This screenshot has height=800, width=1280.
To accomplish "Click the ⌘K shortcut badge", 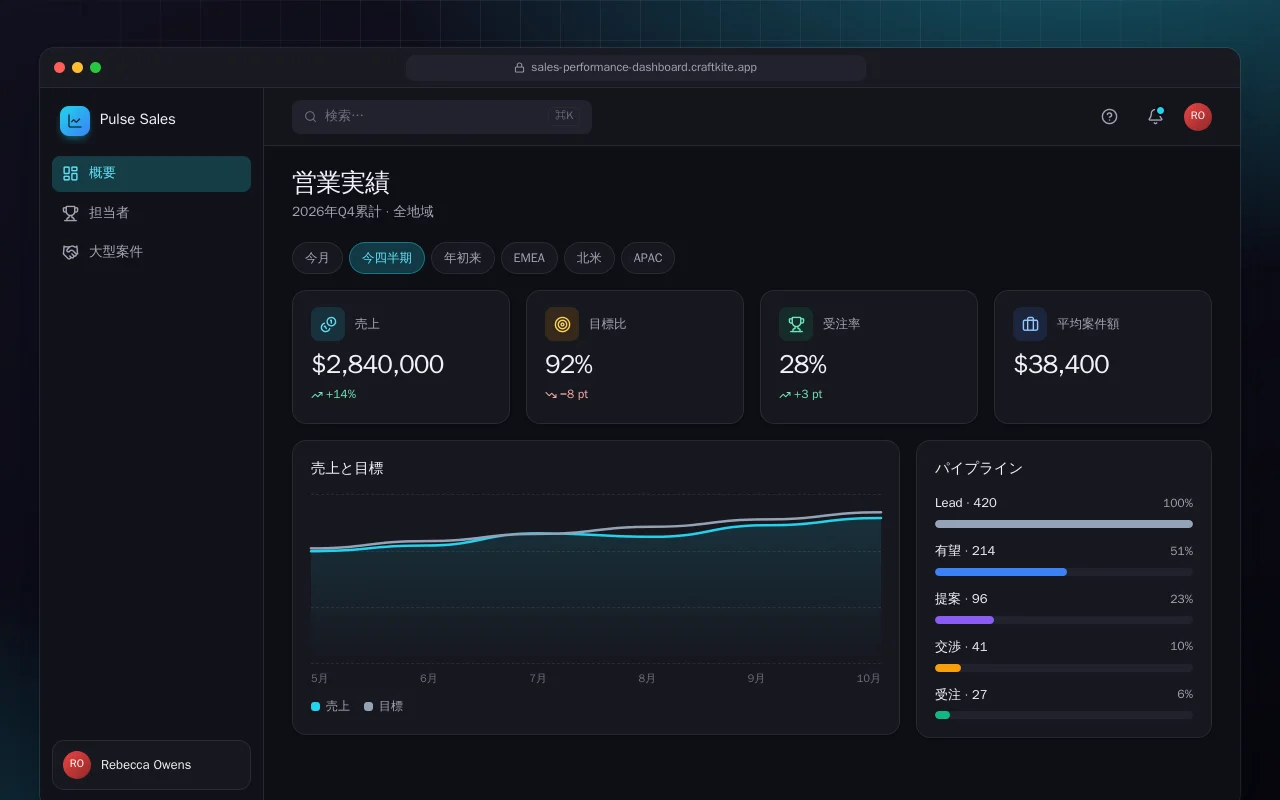I will pyautogui.click(x=564, y=116).
